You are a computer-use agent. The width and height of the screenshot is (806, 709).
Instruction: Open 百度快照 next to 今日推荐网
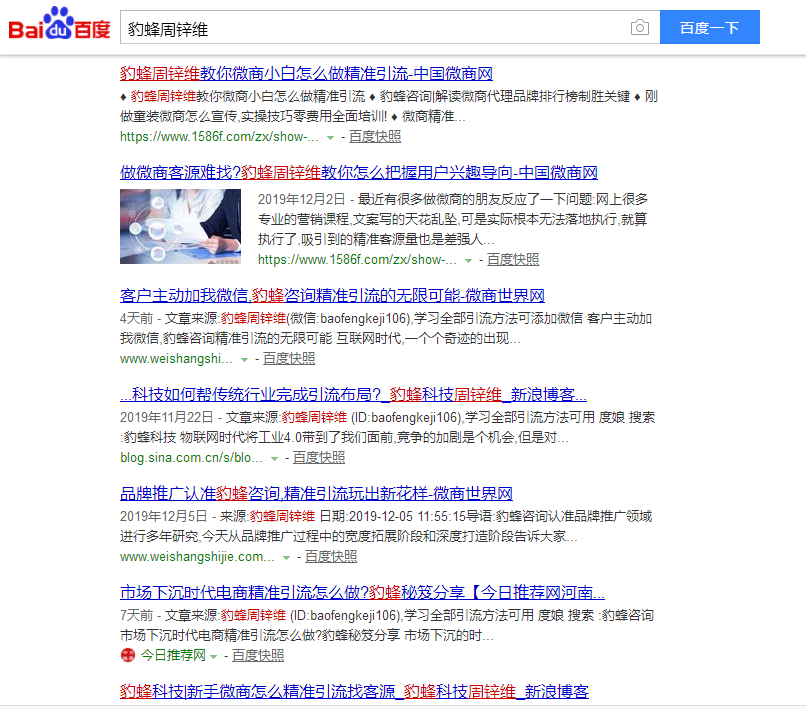258,656
